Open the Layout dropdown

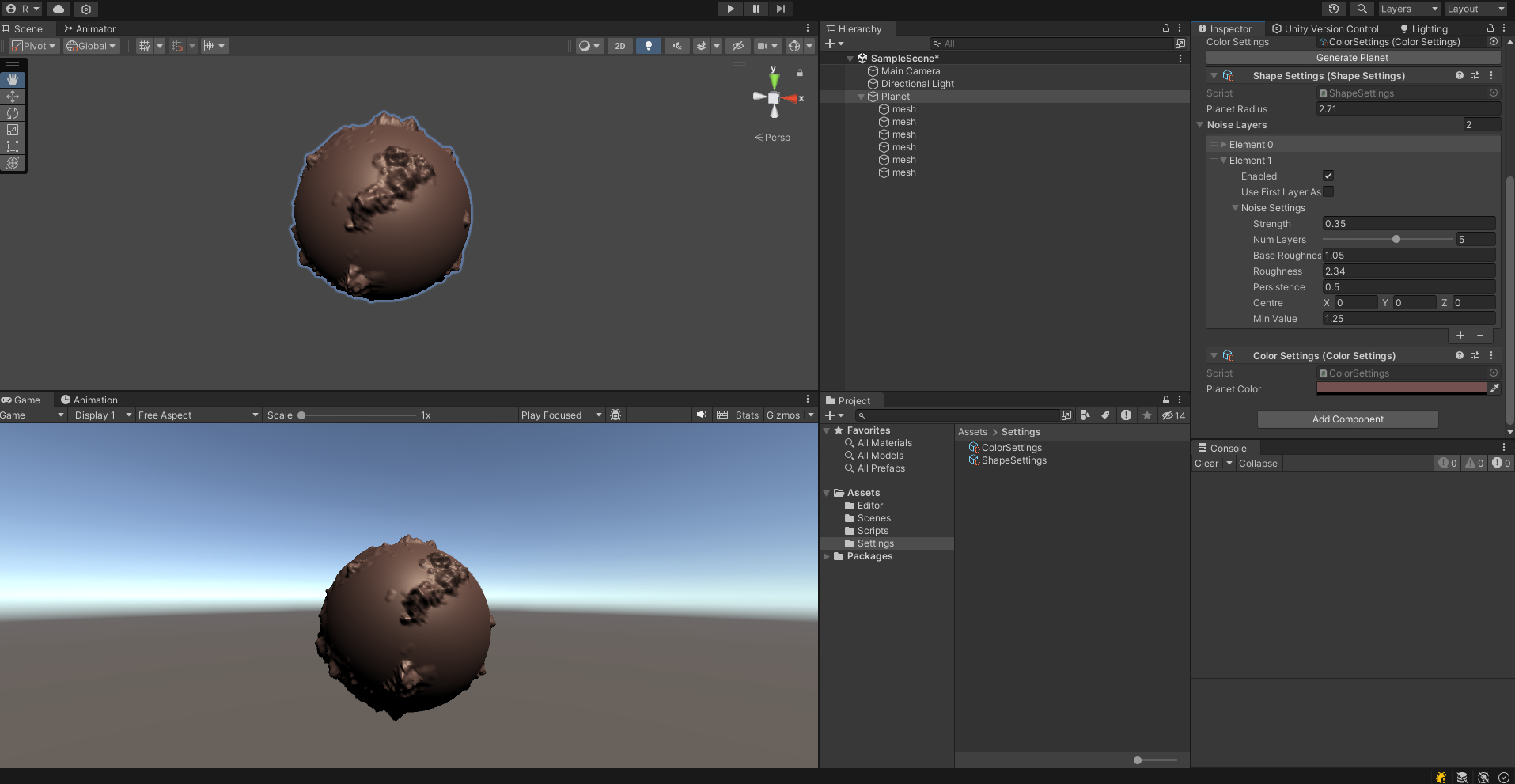click(x=1475, y=9)
